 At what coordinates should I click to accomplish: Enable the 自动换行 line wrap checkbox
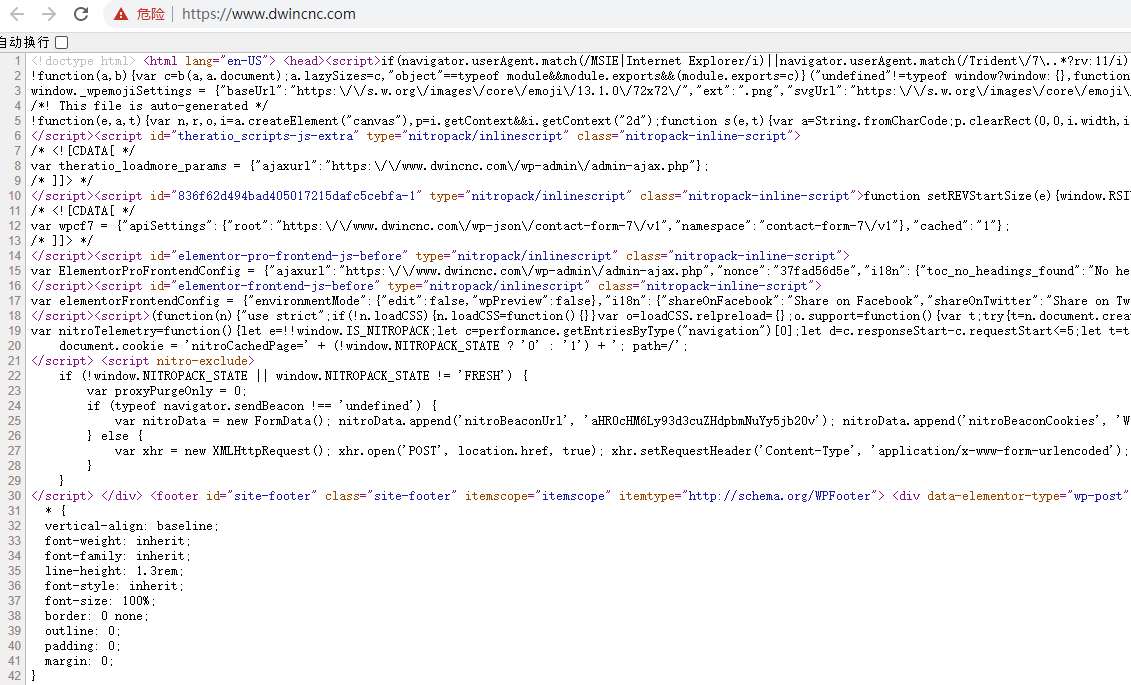[62, 42]
